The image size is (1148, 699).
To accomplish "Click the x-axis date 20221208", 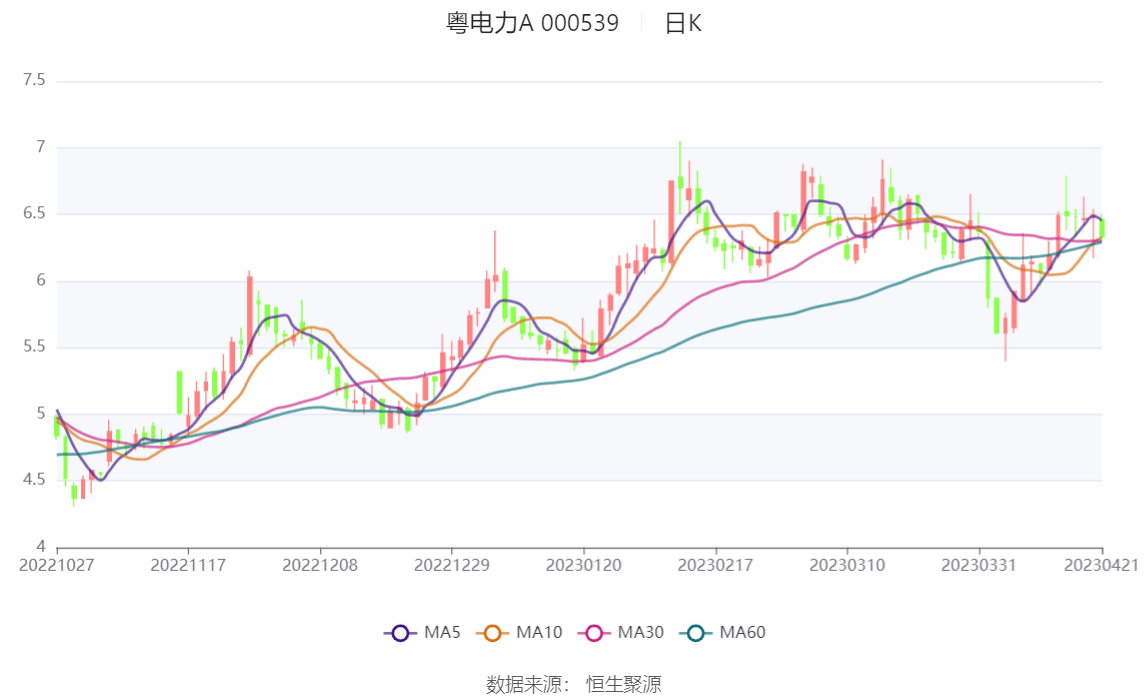I will click(320, 565).
